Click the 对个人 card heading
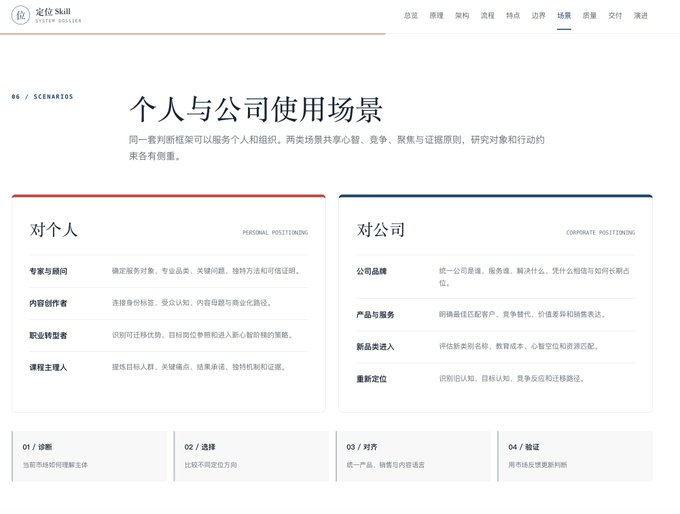 (54, 229)
